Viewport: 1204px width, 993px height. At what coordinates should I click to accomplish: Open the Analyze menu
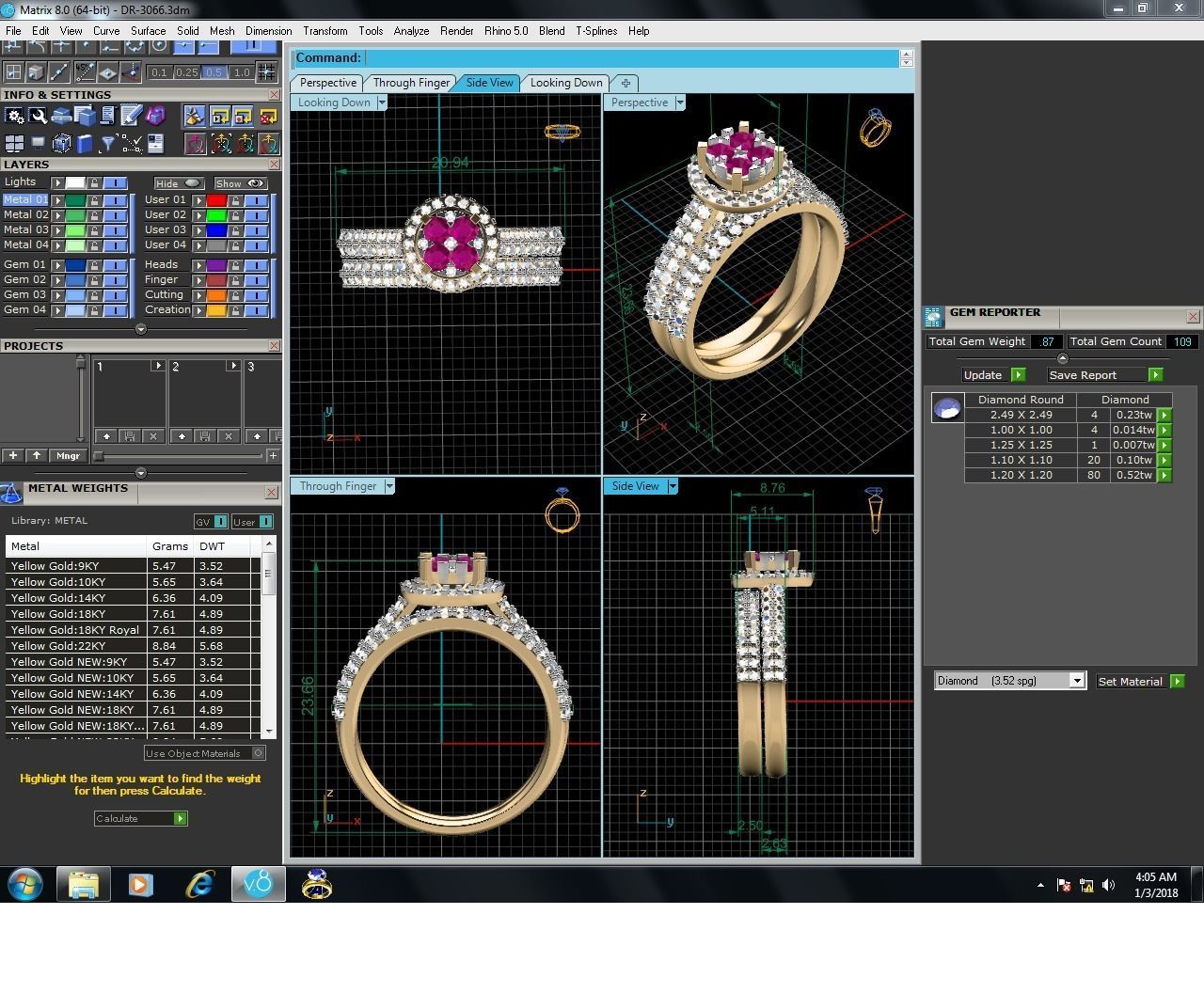(411, 31)
